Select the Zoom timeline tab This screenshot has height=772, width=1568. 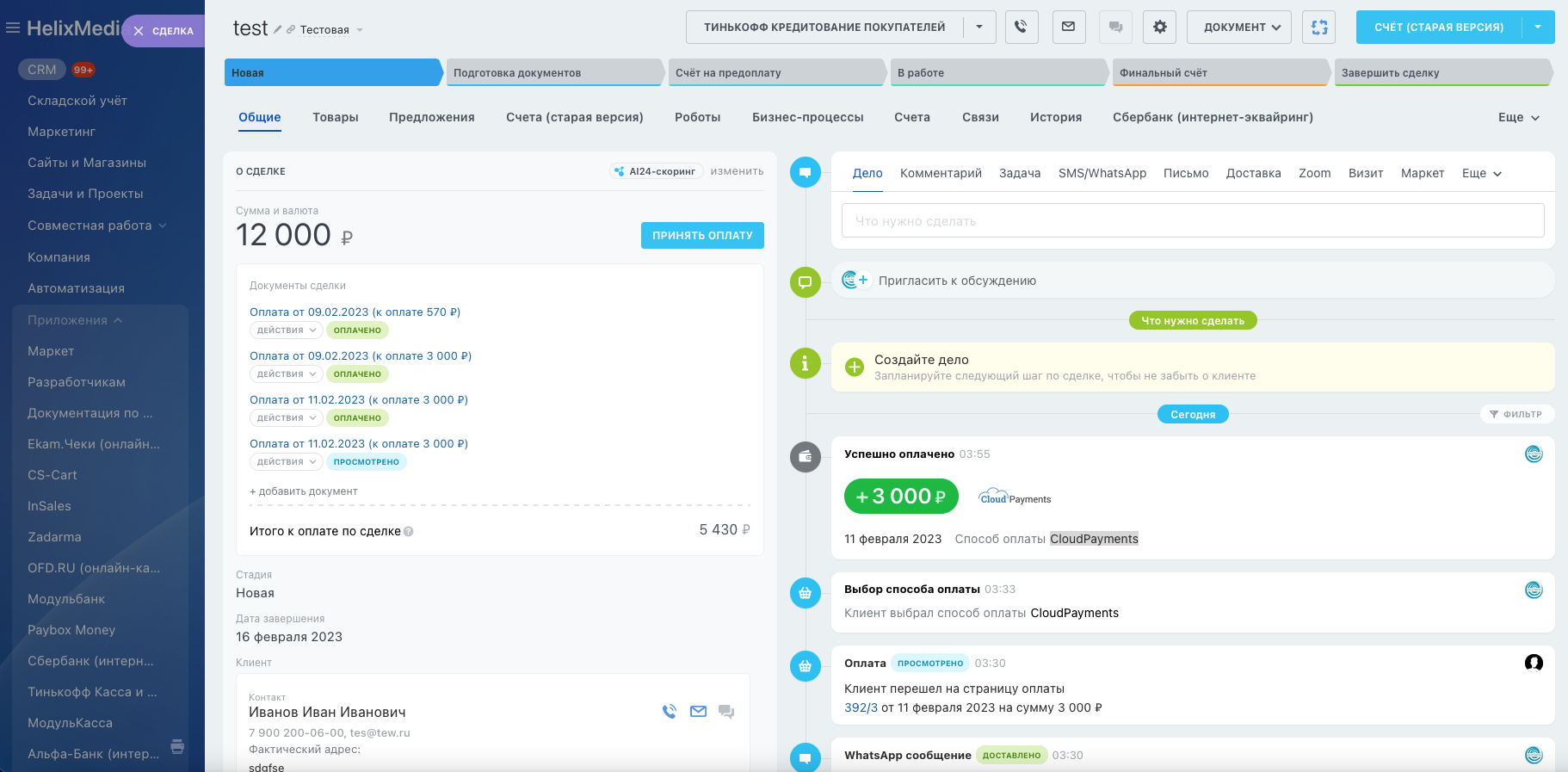(1314, 173)
